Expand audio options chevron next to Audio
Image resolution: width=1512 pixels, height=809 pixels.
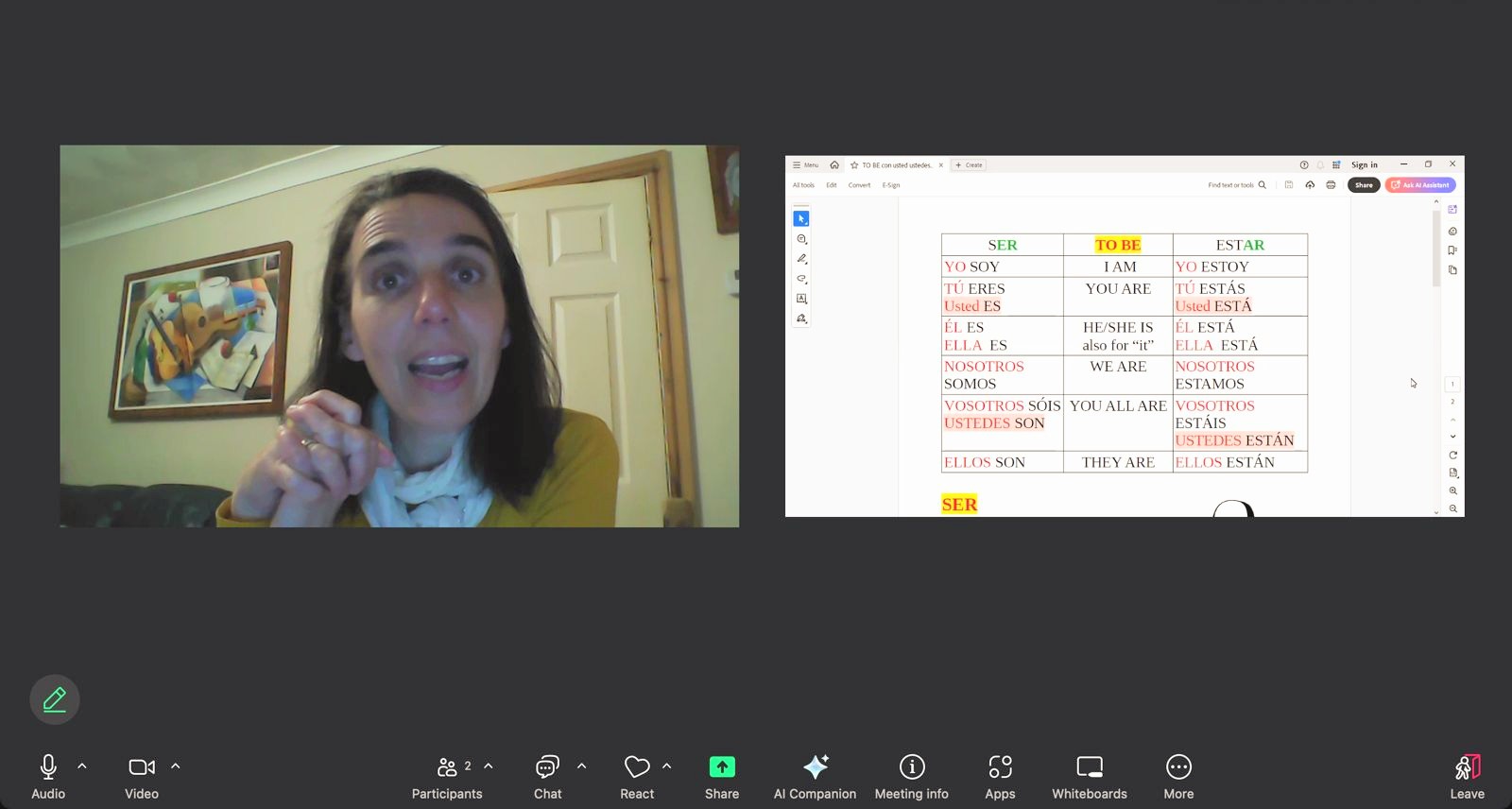pos(82,766)
